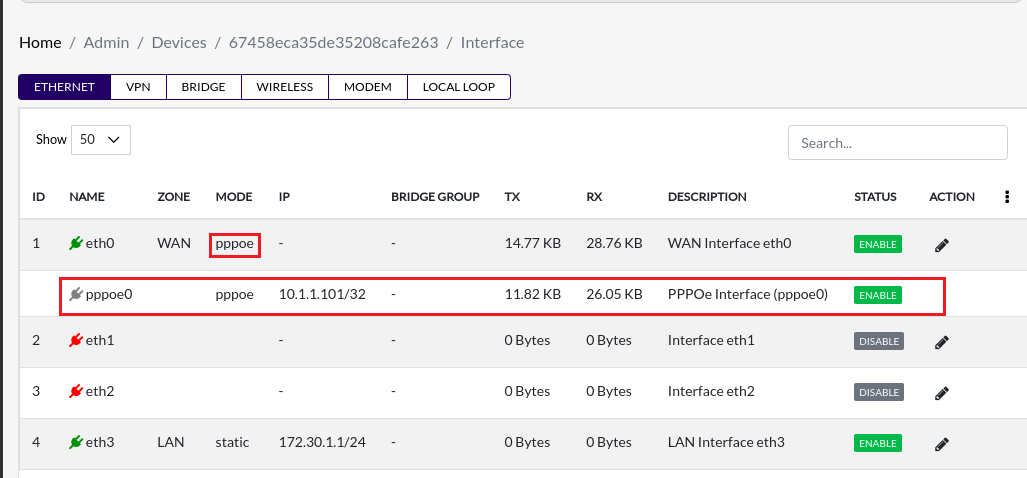Image resolution: width=1027 pixels, height=478 pixels.
Task: Open the Admin breadcrumb link
Action: pyautogui.click(x=107, y=43)
